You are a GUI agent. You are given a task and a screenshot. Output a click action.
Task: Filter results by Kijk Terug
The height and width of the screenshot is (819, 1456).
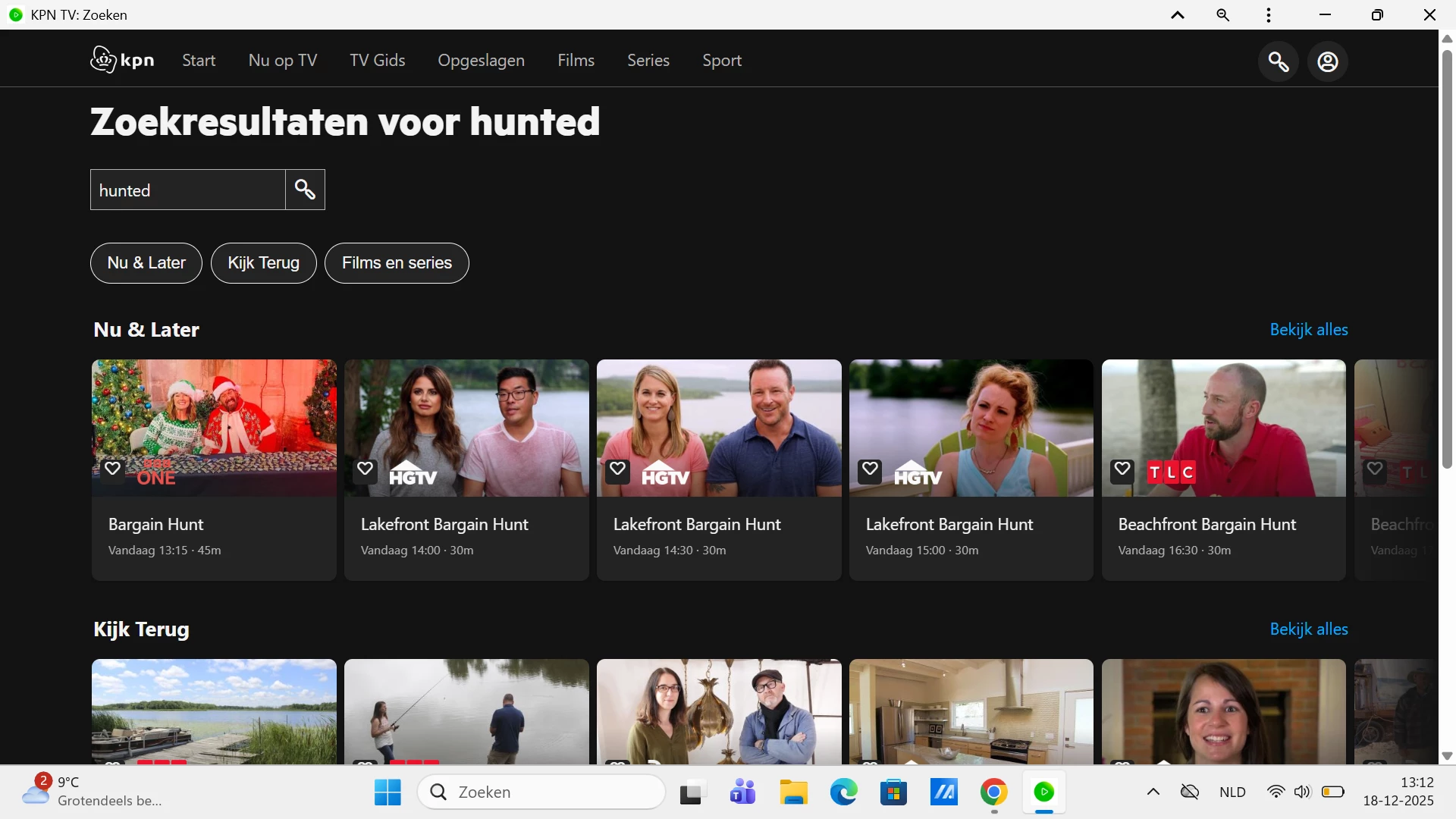click(263, 263)
